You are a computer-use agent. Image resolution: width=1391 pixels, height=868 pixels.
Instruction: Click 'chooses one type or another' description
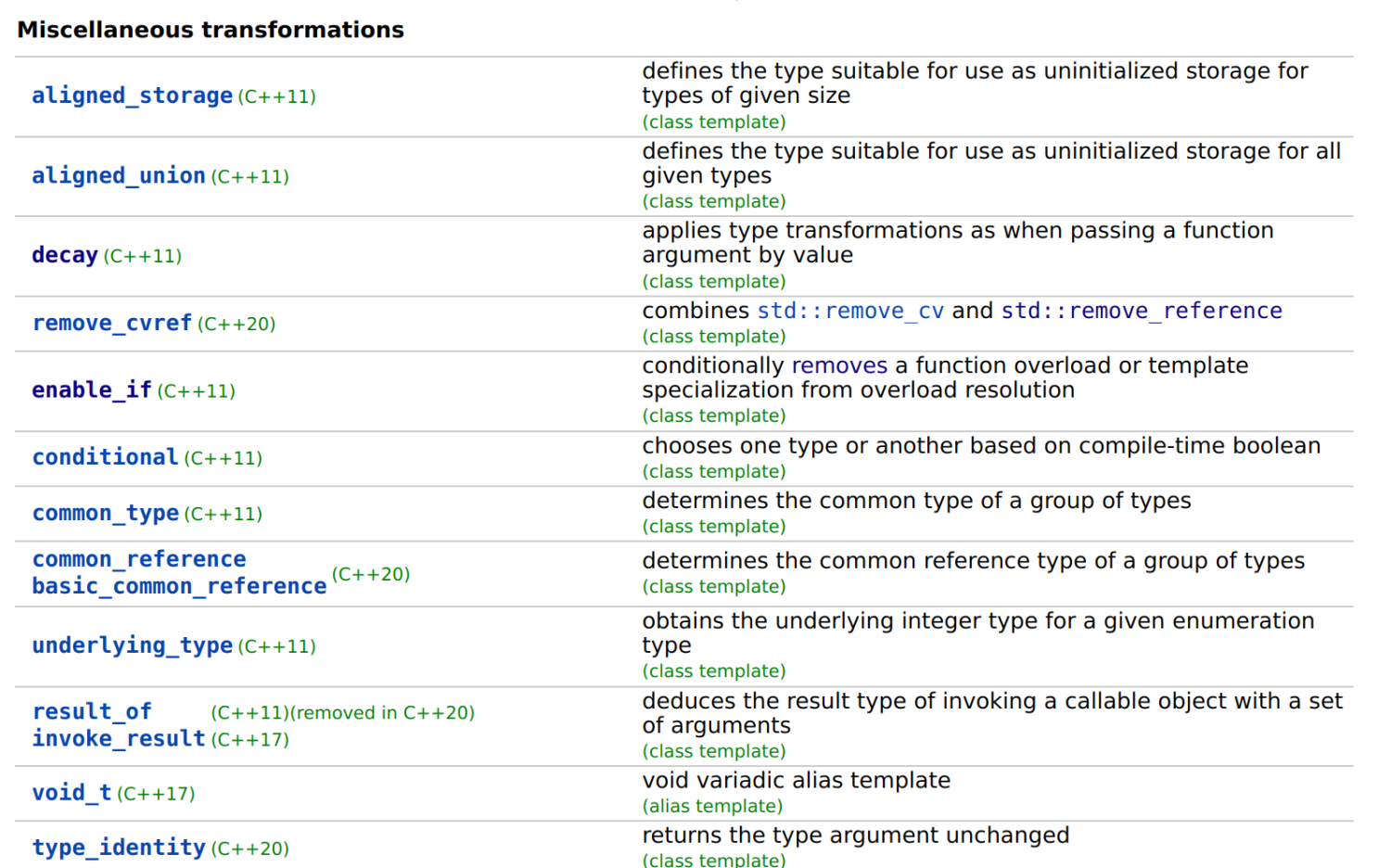[x=981, y=445]
